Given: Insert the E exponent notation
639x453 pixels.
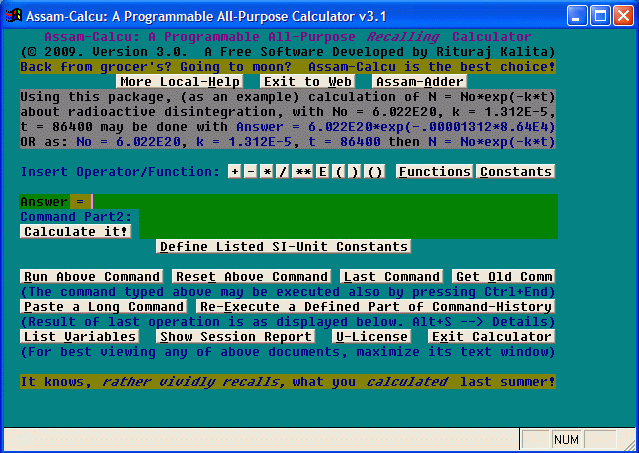Looking at the screenshot, I should tap(322, 172).
